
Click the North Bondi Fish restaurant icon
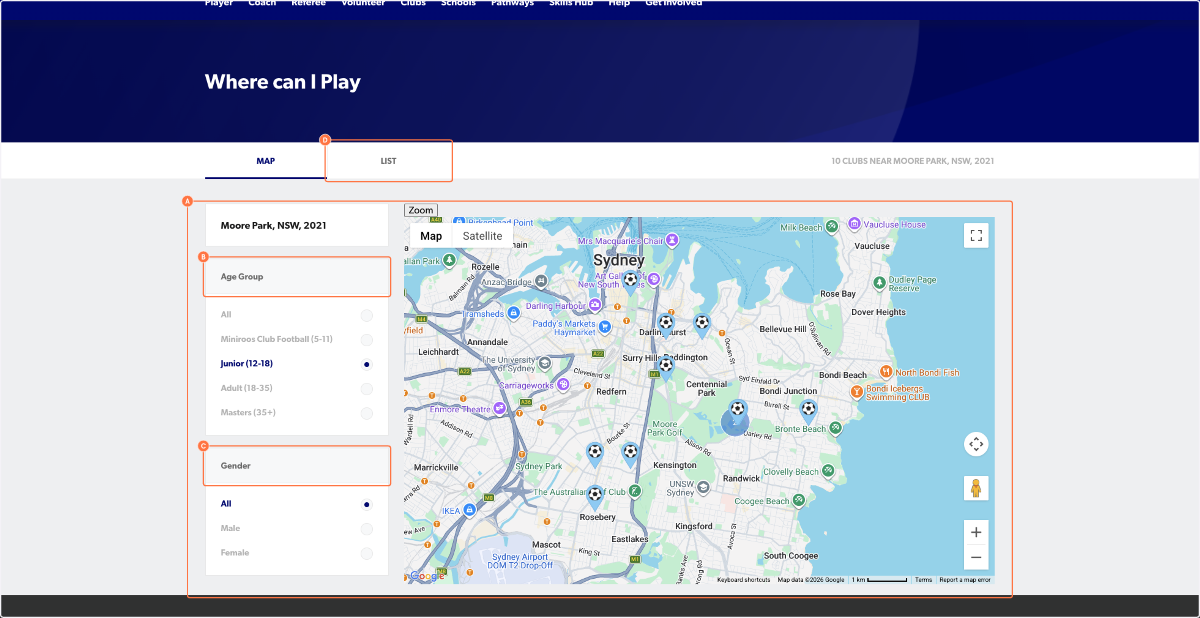(x=884, y=372)
